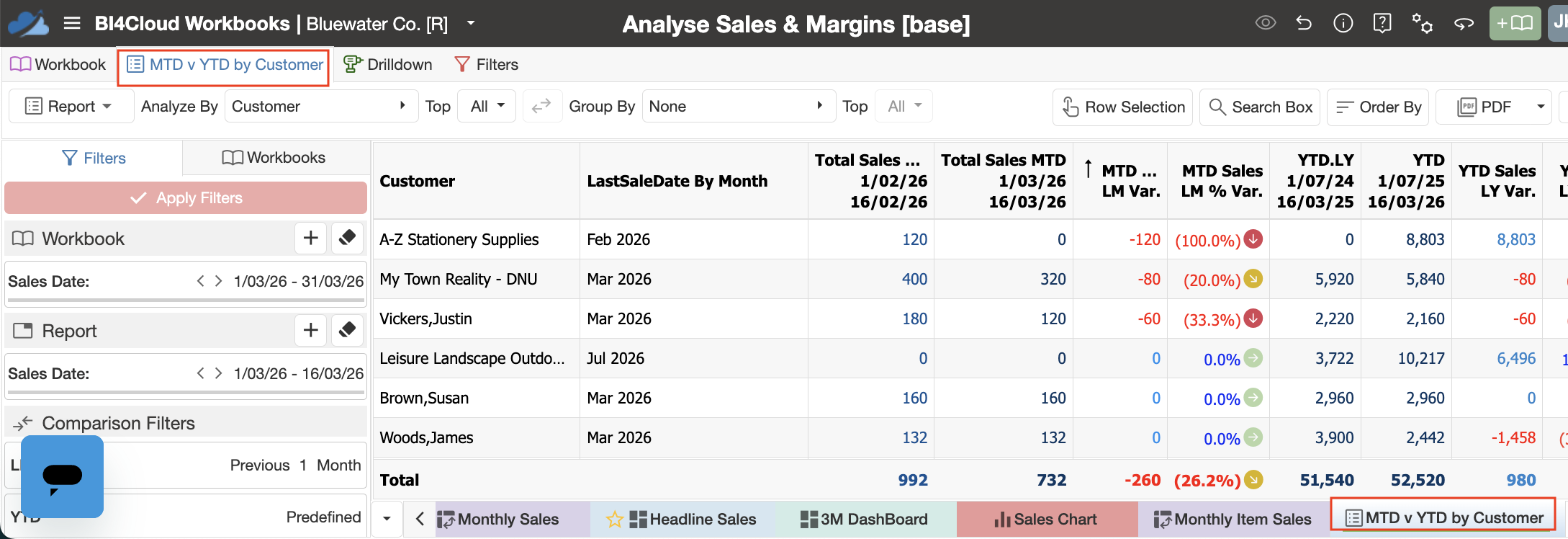Open the hamburger menu
The height and width of the screenshot is (539, 1568).
(71, 23)
